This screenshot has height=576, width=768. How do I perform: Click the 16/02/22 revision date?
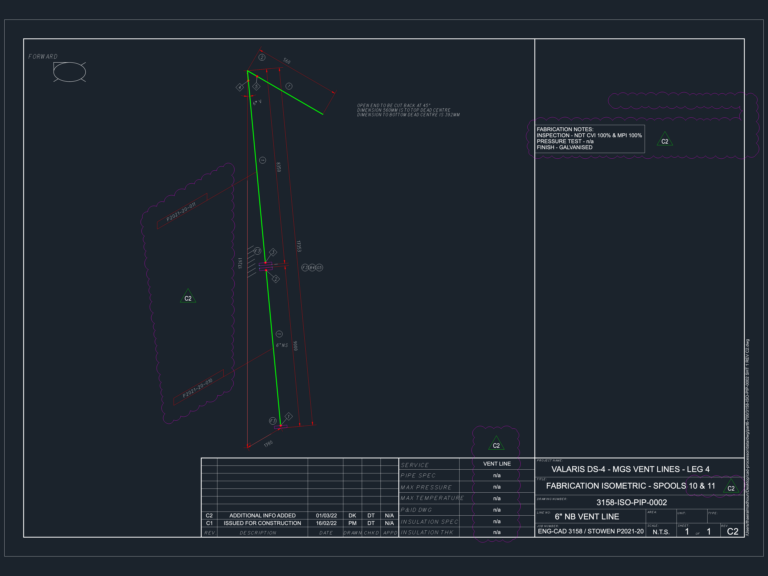(x=326, y=523)
